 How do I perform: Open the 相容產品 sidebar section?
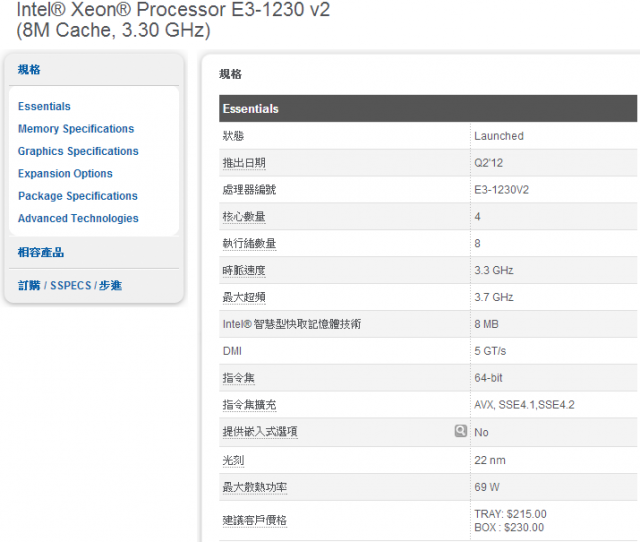point(41,252)
